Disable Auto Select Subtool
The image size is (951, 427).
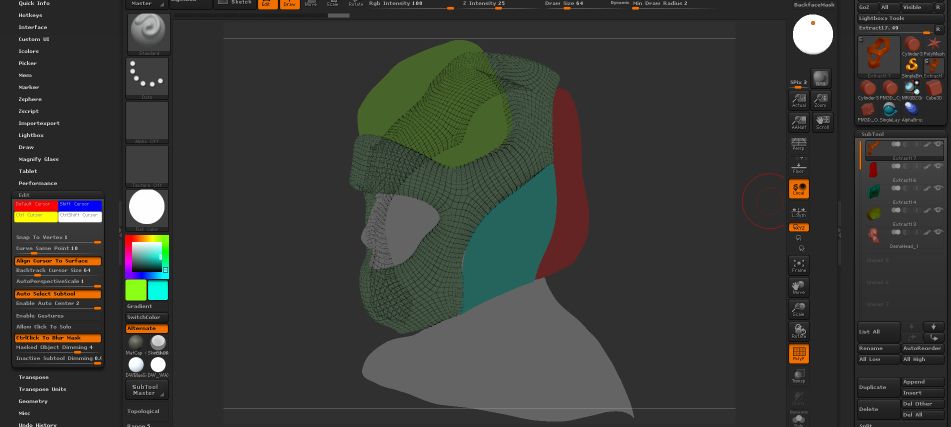[x=57, y=294]
